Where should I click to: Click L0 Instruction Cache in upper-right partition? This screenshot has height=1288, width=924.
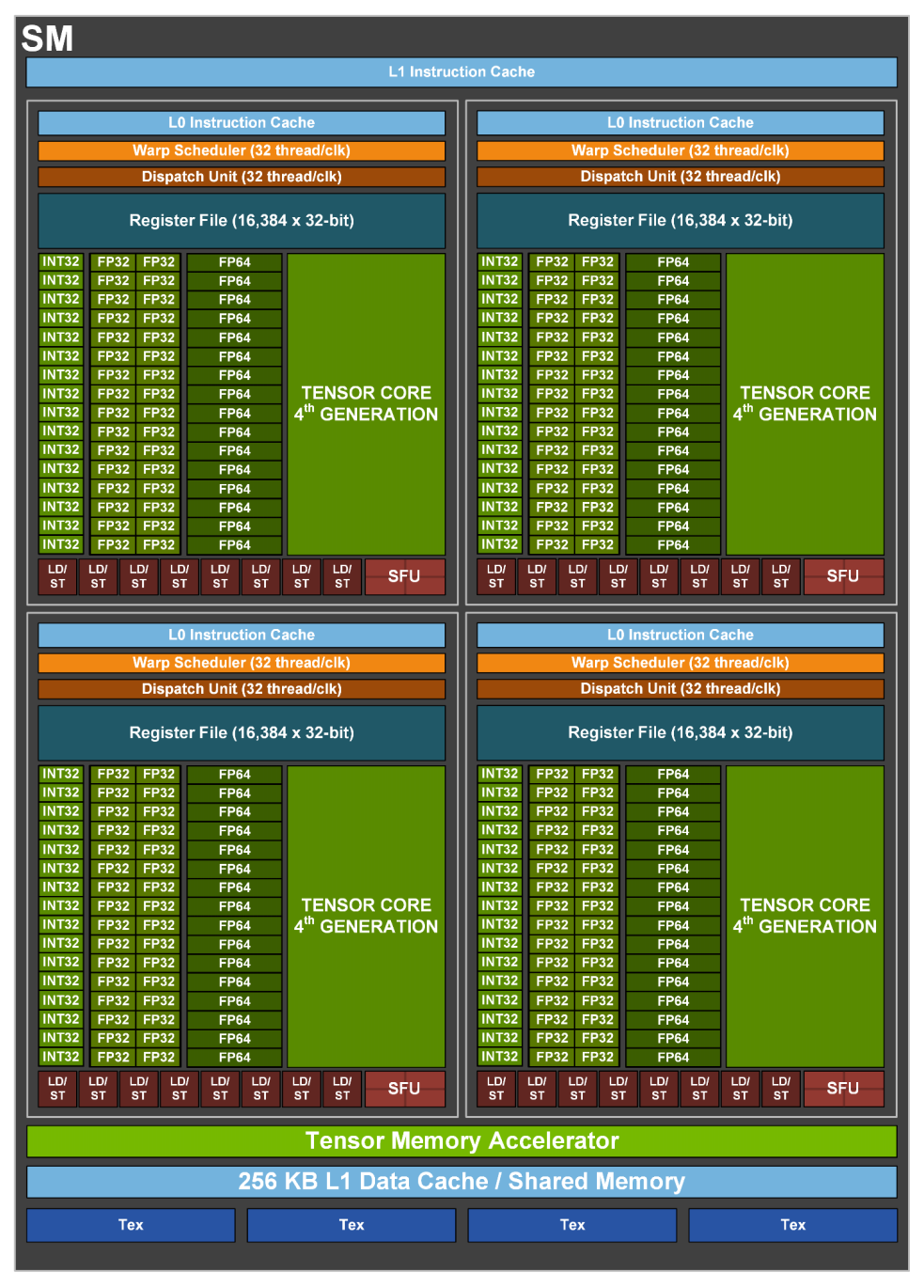681,123
